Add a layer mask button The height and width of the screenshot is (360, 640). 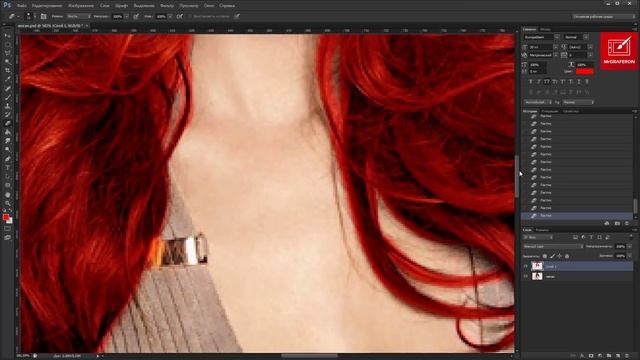click(x=591, y=356)
